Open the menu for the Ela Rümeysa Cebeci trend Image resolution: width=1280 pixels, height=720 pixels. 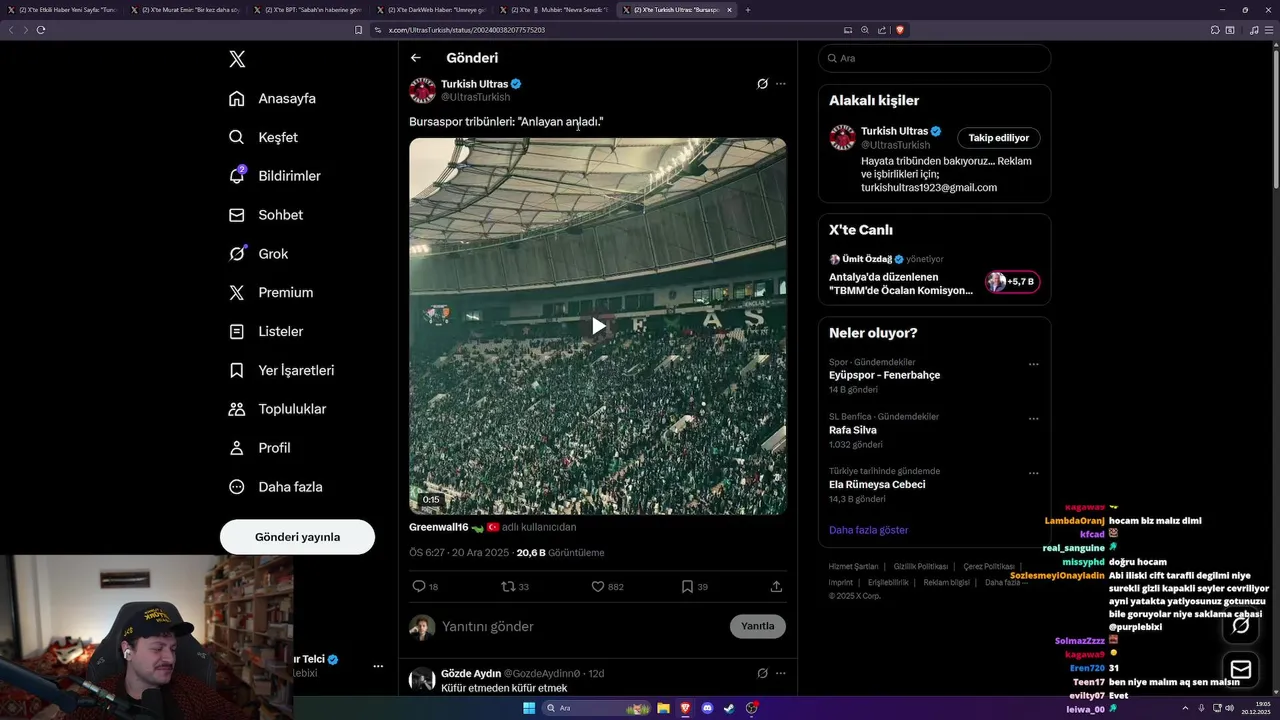tap(1034, 473)
